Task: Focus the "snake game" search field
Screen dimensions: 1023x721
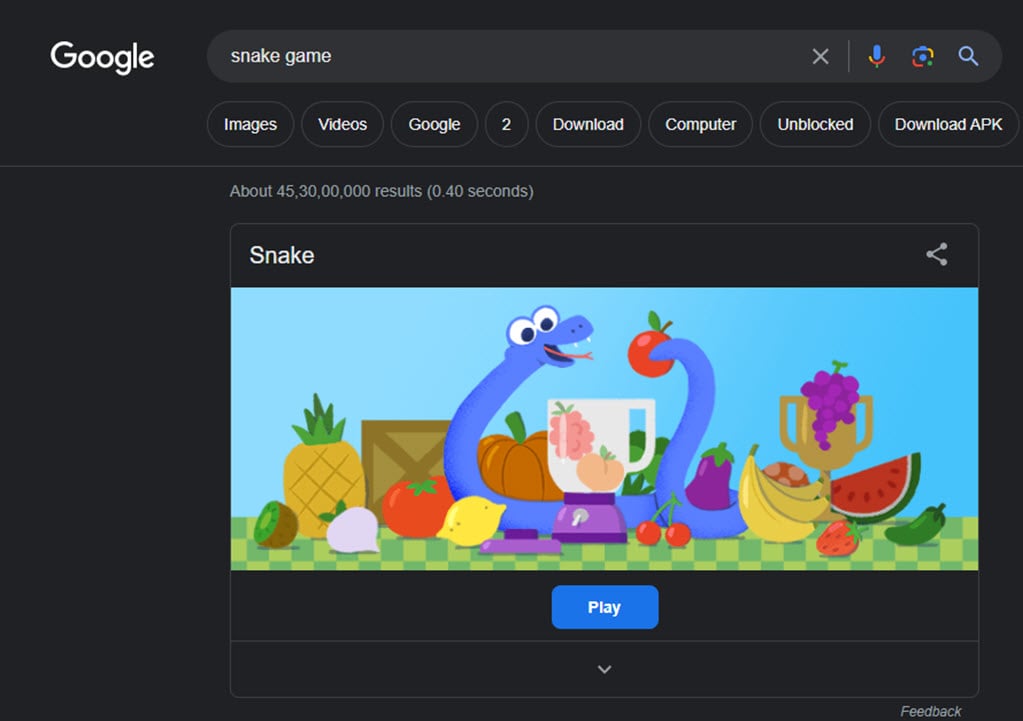Action: pos(500,57)
